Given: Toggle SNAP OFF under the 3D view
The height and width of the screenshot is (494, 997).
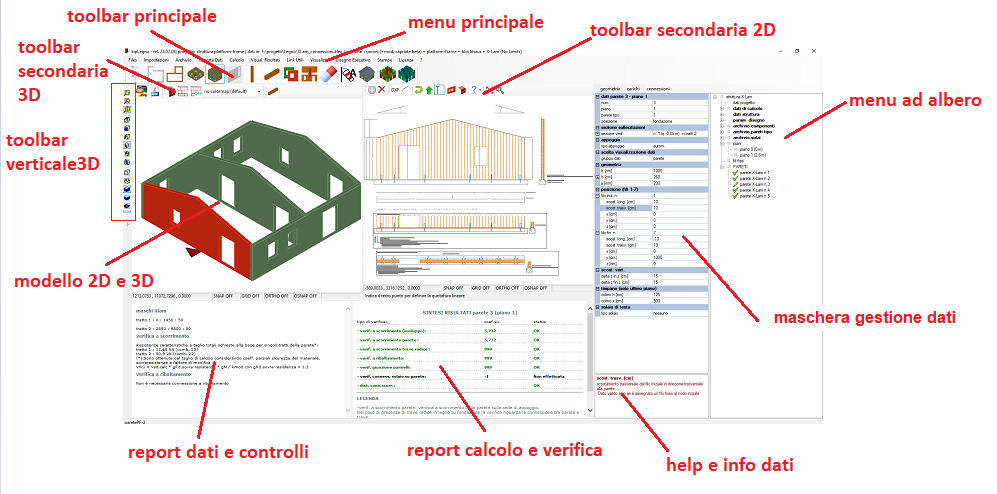Looking at the screenshot, I should coord(222,297).
